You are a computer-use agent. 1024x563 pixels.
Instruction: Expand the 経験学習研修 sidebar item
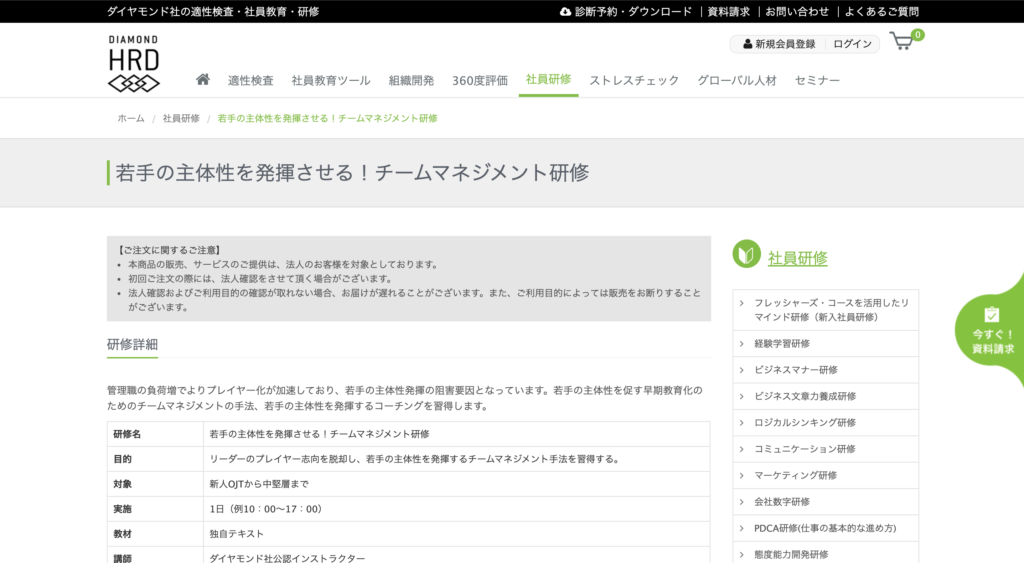782,343
